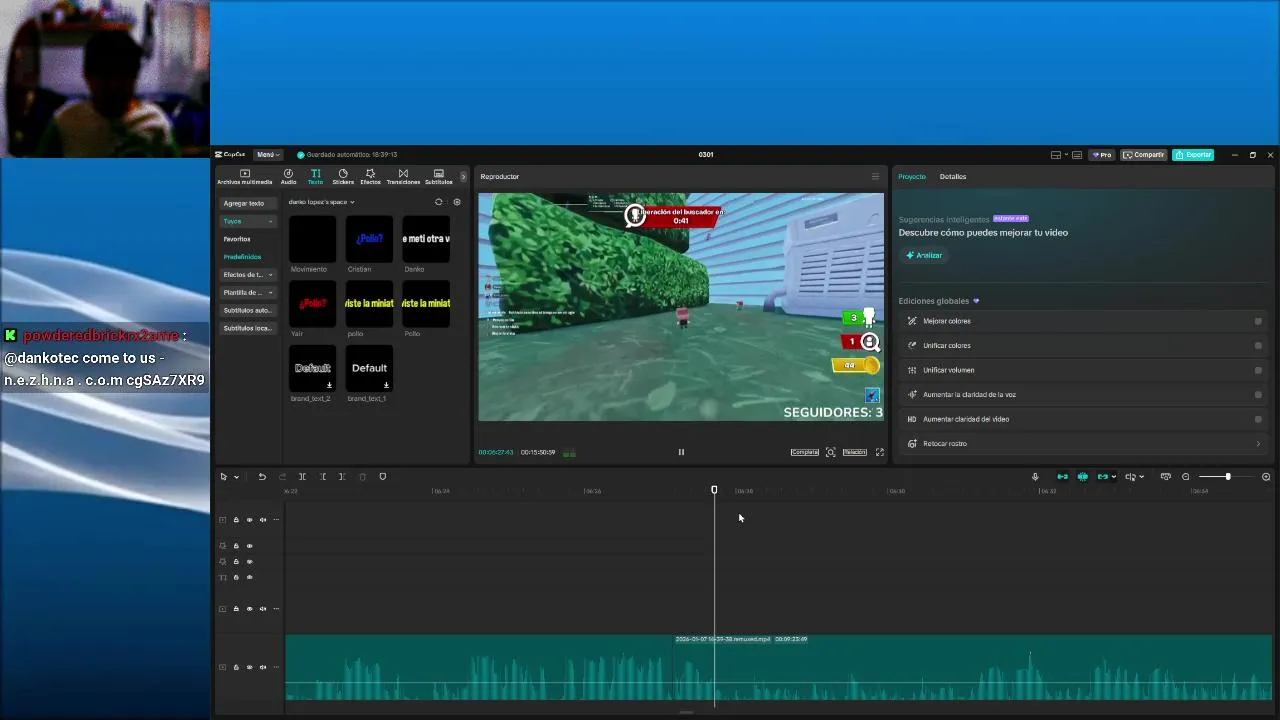Select Favoritos in the text sidebar

point(237,239)
